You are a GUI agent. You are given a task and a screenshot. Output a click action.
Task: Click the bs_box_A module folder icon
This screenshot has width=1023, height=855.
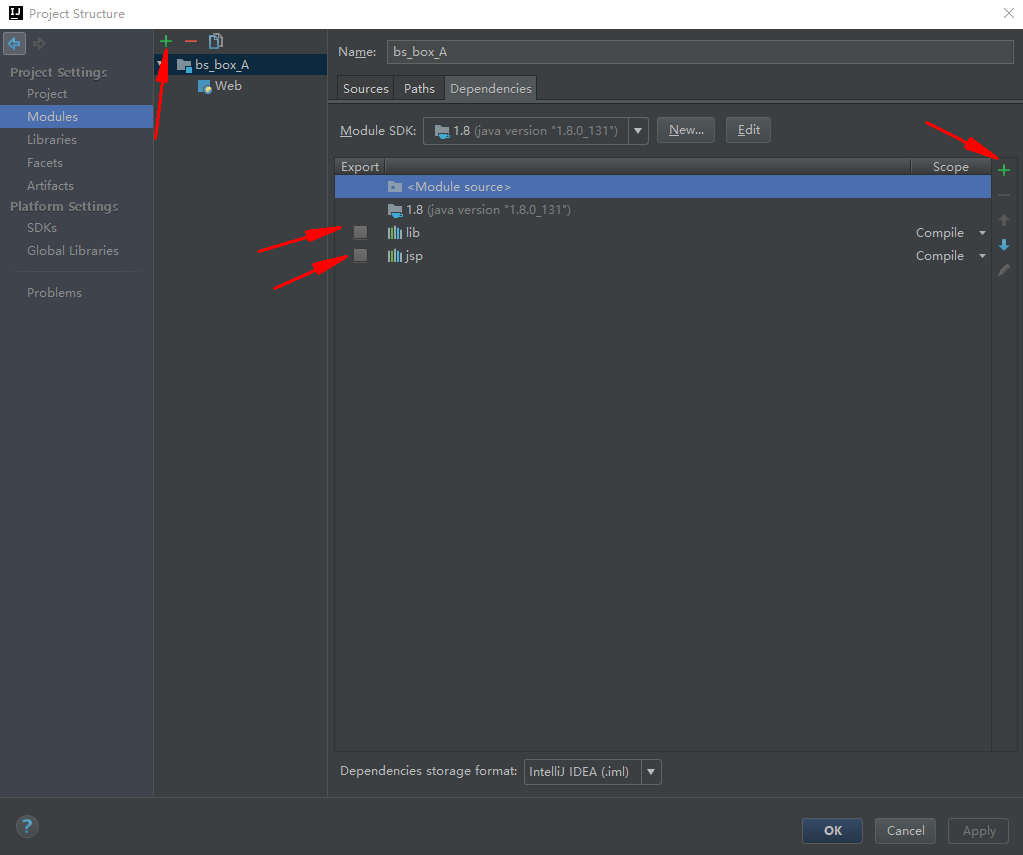coord(184,65)
